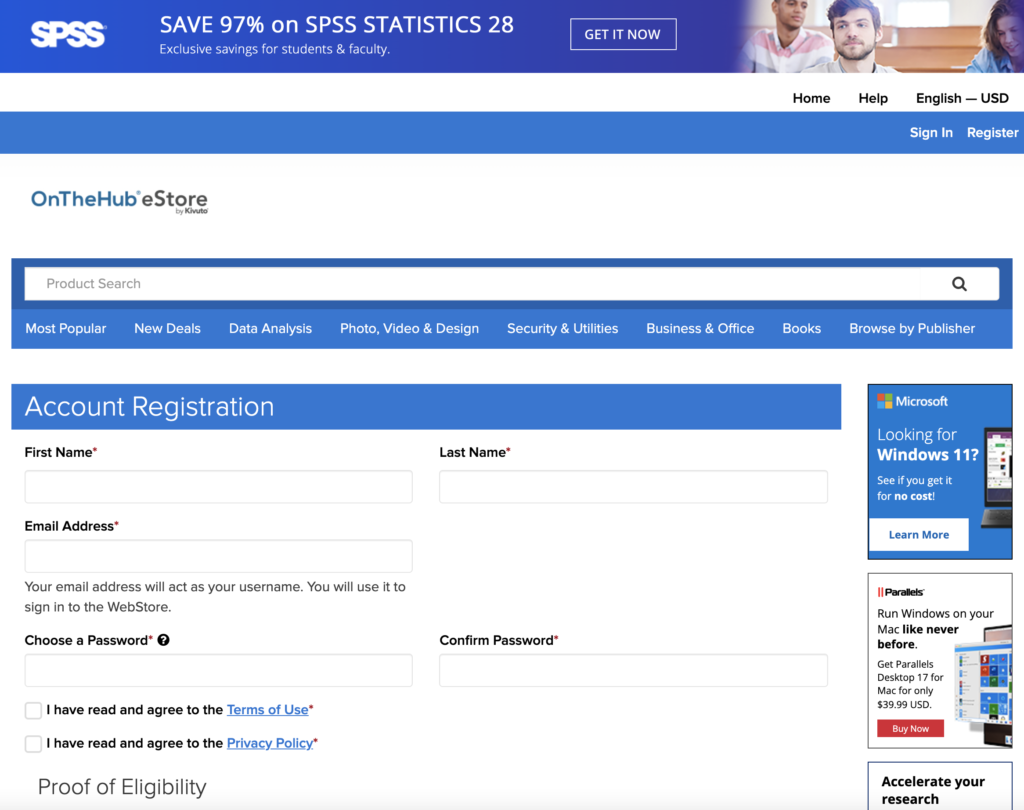Click the Windows 11 laptop image in Microsoft ad

coord(997,477)
